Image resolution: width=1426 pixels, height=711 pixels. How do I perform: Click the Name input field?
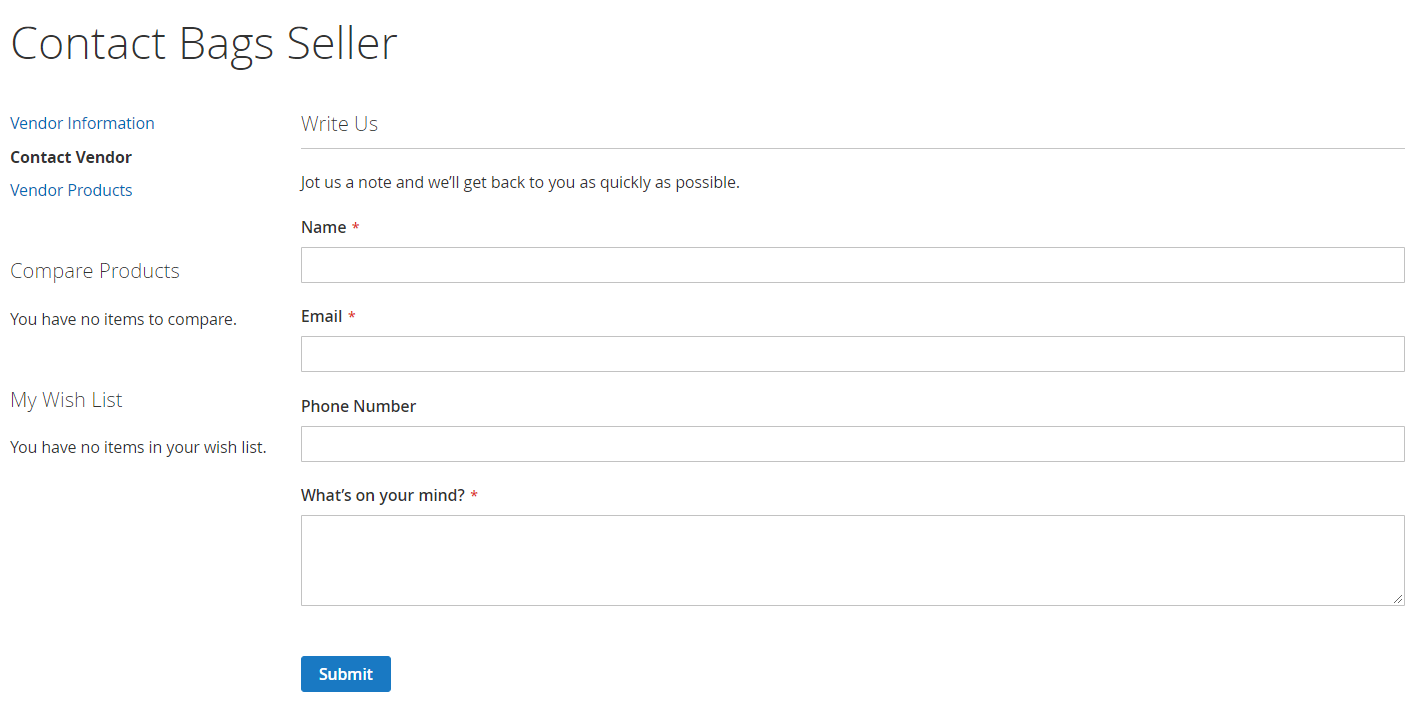[852, 265]
